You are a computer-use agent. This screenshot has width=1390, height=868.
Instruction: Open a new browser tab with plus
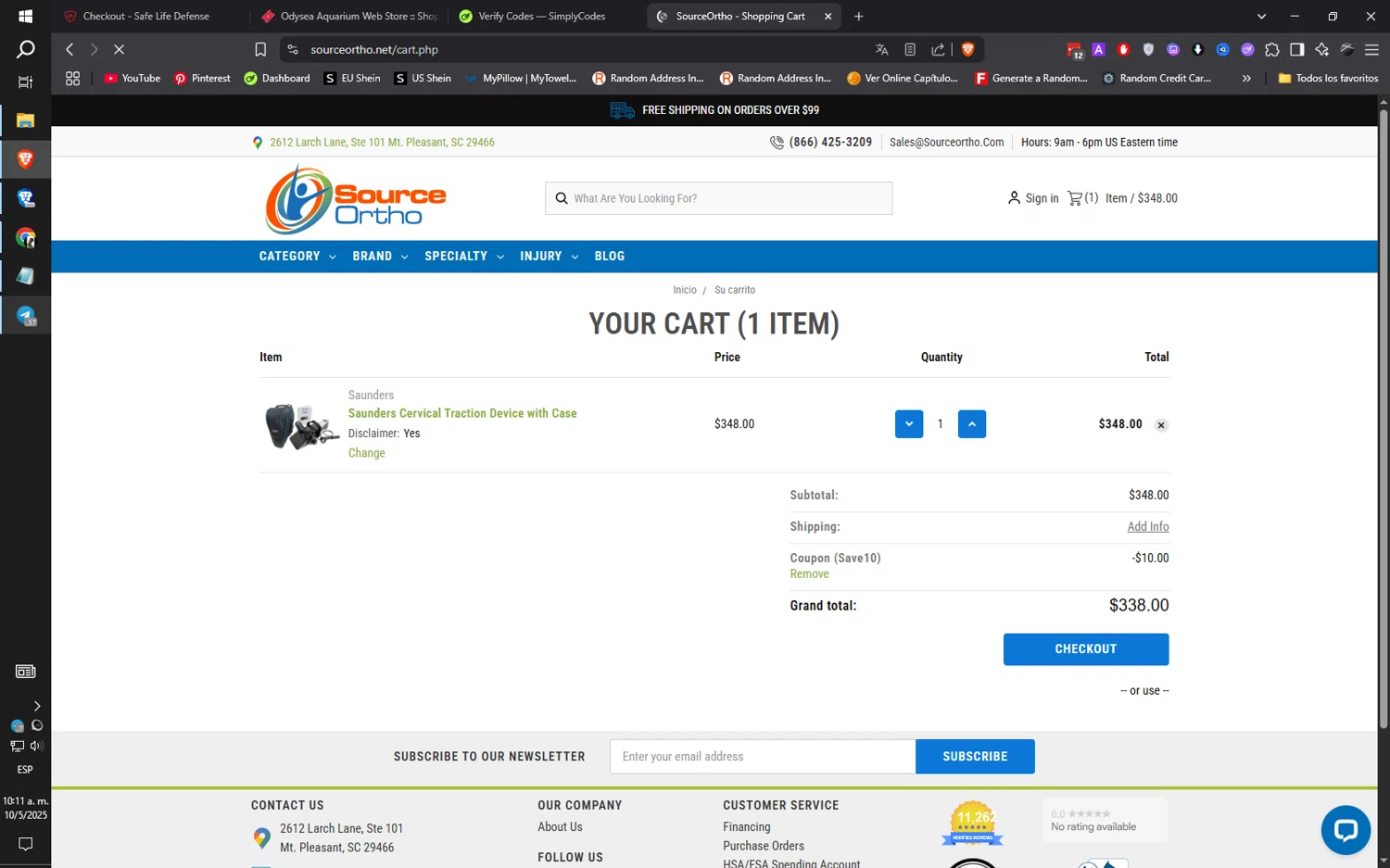coord(858,16)
